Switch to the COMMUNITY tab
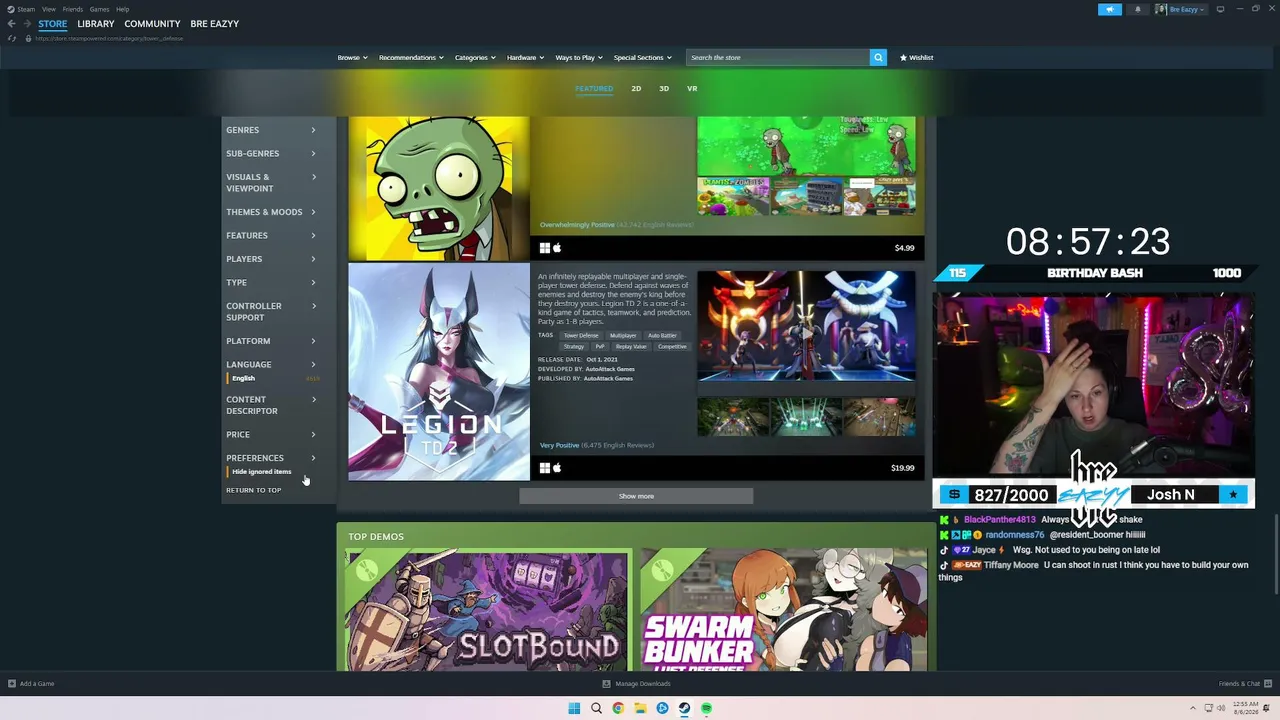1280x720 pixels. (152, 24)
